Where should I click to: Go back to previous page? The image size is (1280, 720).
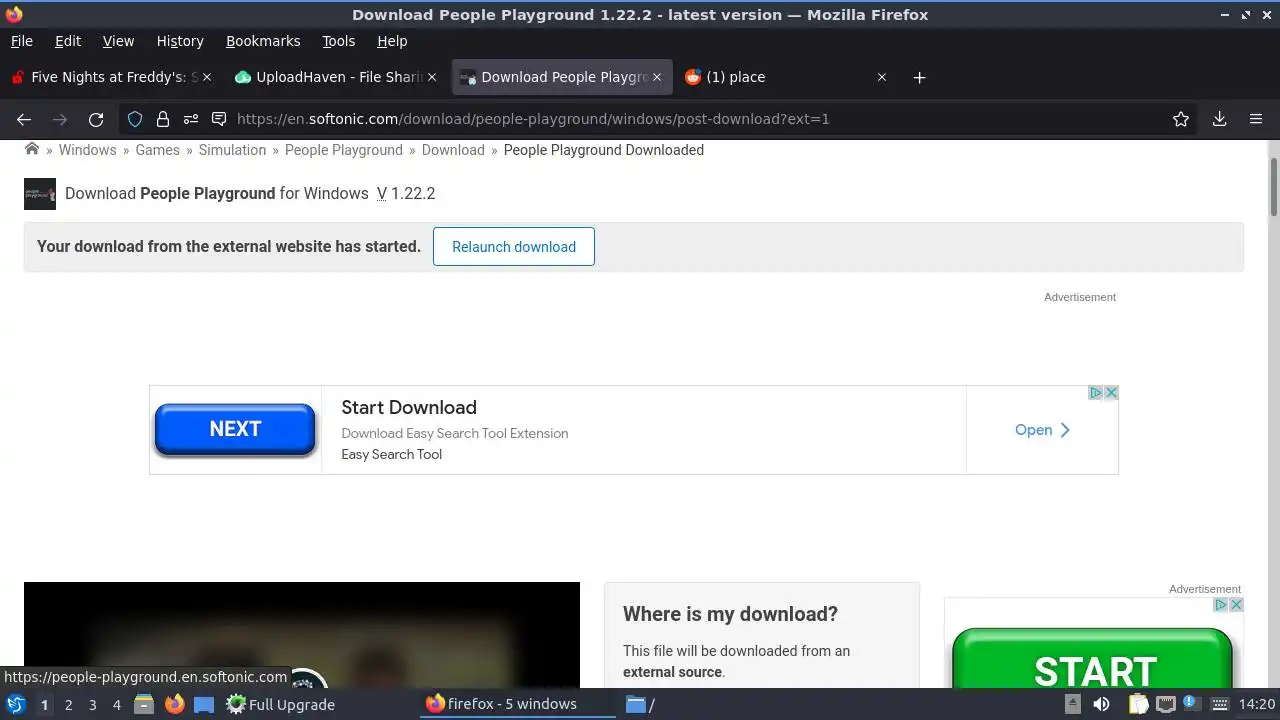[x=24, y=119]
